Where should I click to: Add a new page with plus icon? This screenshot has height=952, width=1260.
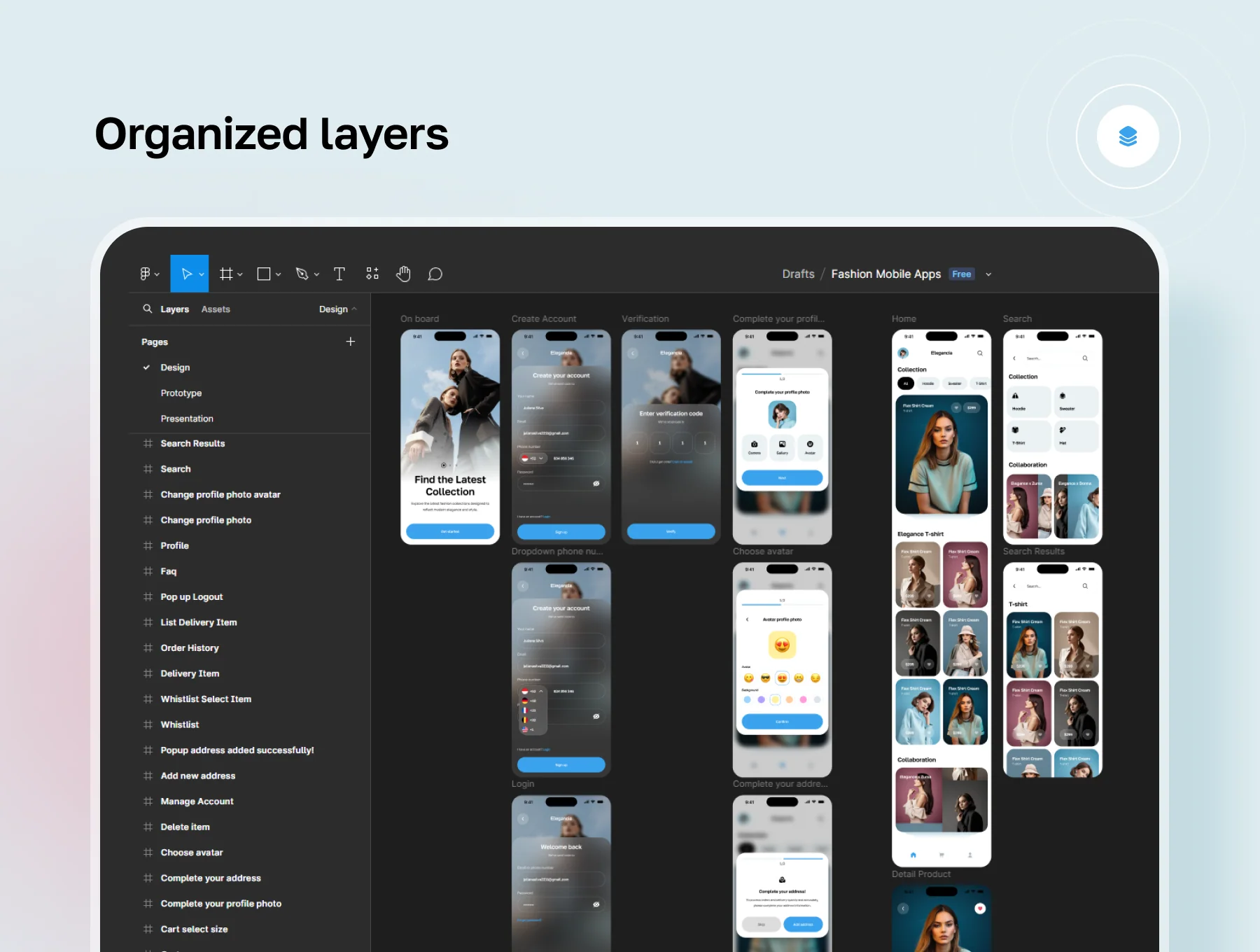351,342
